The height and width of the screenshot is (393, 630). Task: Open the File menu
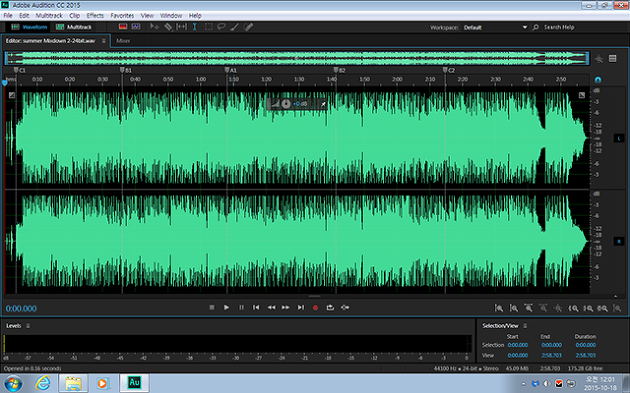click(8, 16)
